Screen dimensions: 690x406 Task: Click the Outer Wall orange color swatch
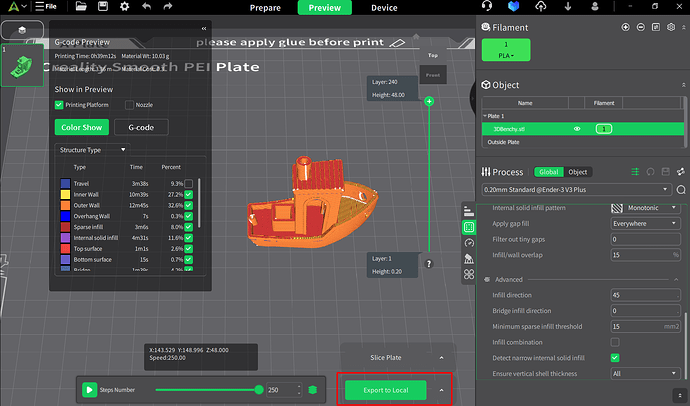click(65, 205)
